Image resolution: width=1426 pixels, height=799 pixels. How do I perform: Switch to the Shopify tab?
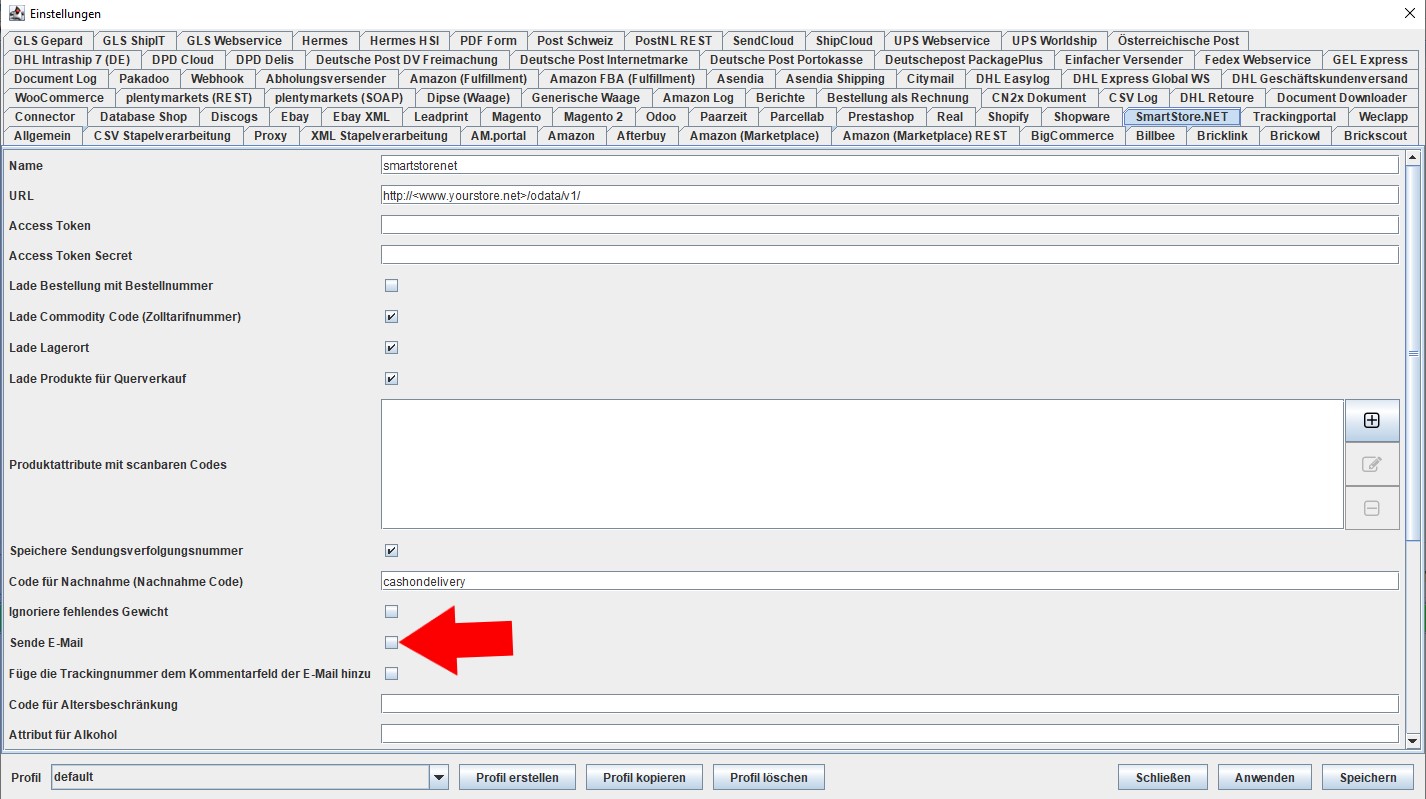tap(1008, 117)
